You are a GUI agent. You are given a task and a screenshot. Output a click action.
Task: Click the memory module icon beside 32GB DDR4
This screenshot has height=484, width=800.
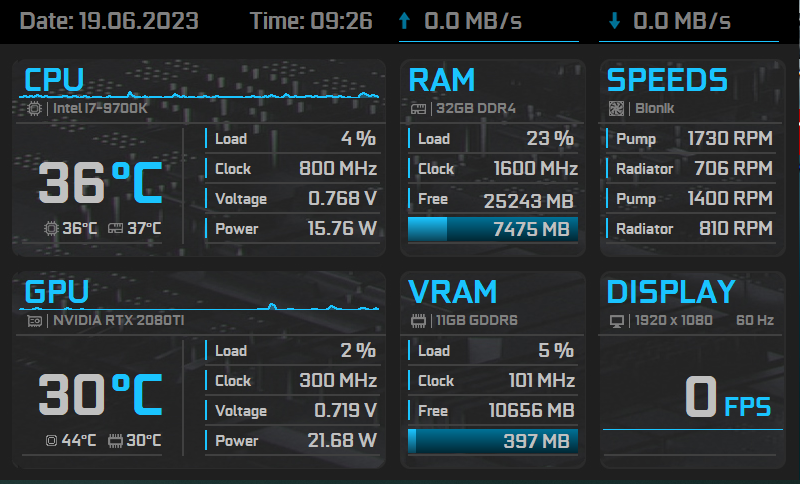417,108
